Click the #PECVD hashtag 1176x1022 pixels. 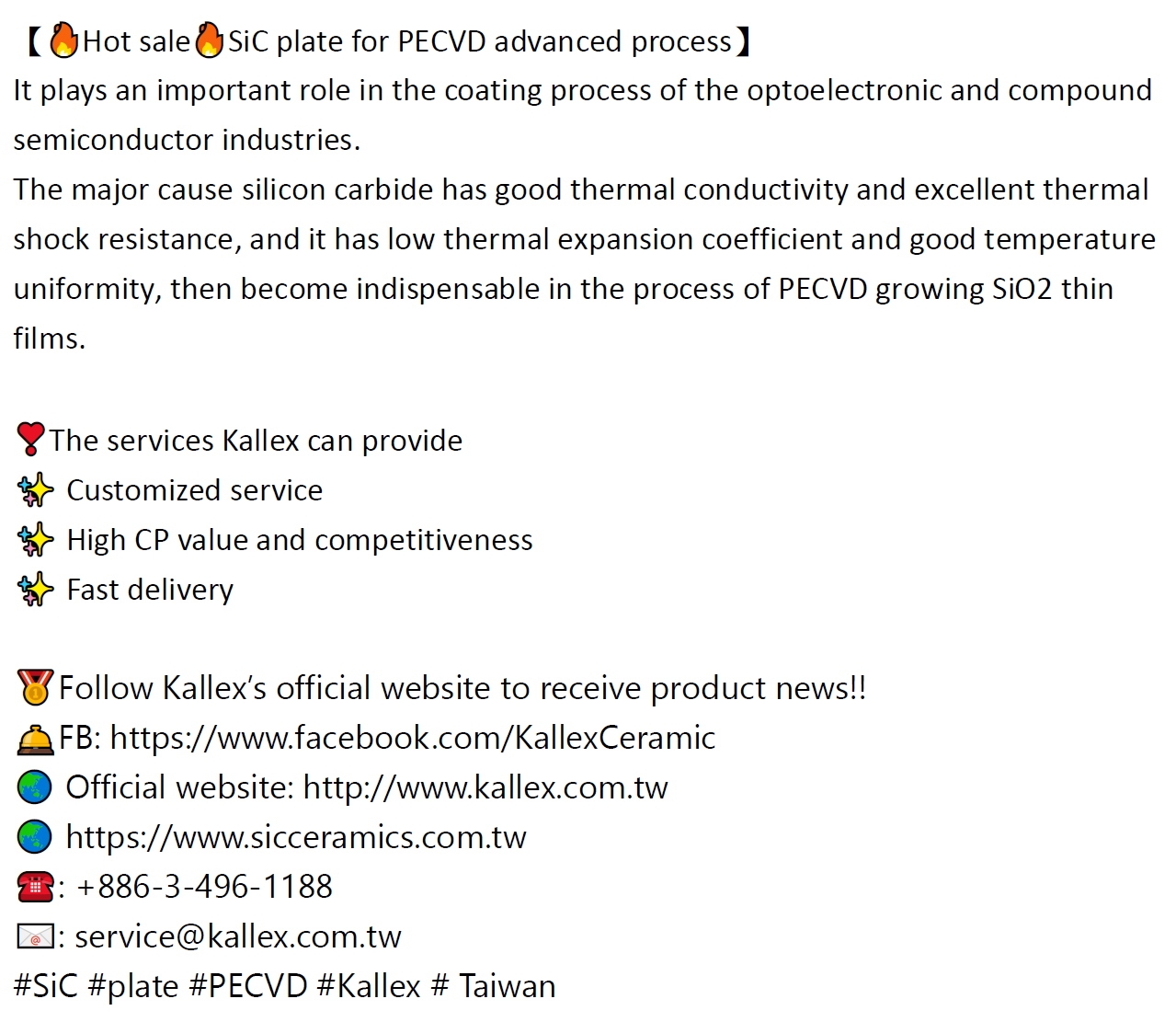[x=248, y=986]
